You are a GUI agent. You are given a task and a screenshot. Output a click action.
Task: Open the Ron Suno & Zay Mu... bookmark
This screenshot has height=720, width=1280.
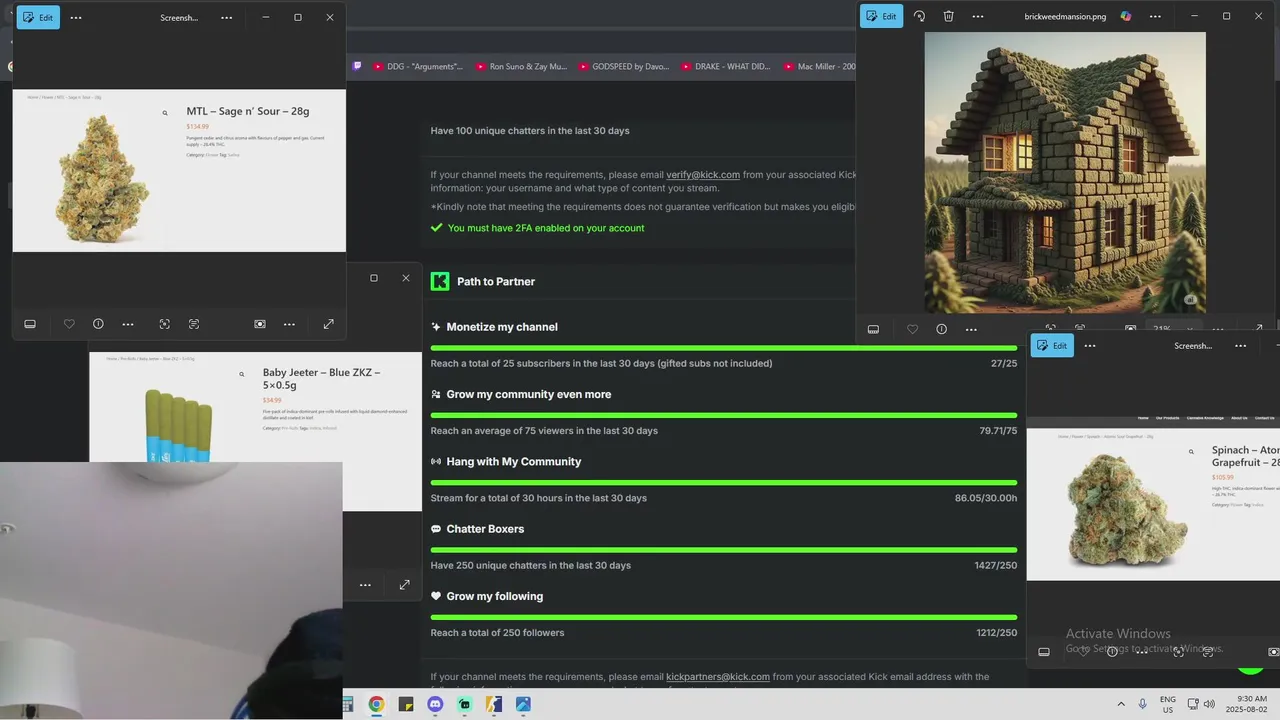tap(521, 66)
